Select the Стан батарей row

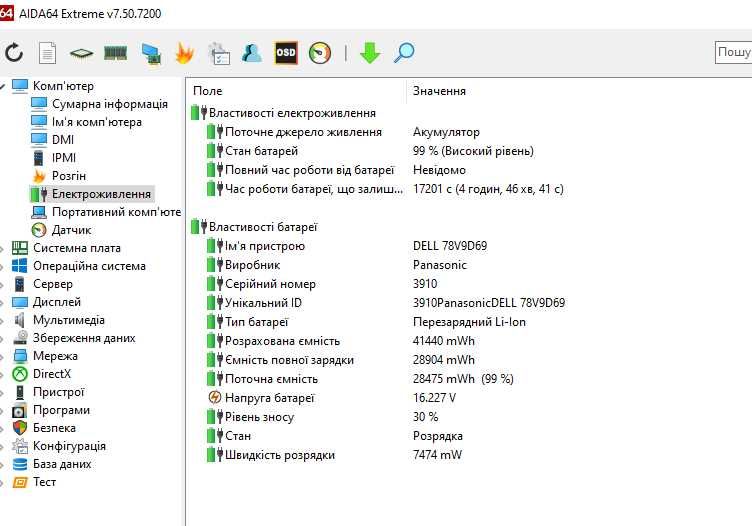click(x=370, y=151)
